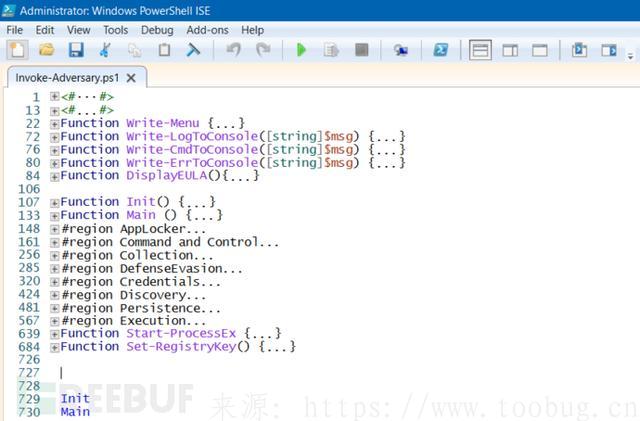Screen dimensions: 640x421
Task: Save the script using the floppy disk icon
Action: (x=76, y=50)
